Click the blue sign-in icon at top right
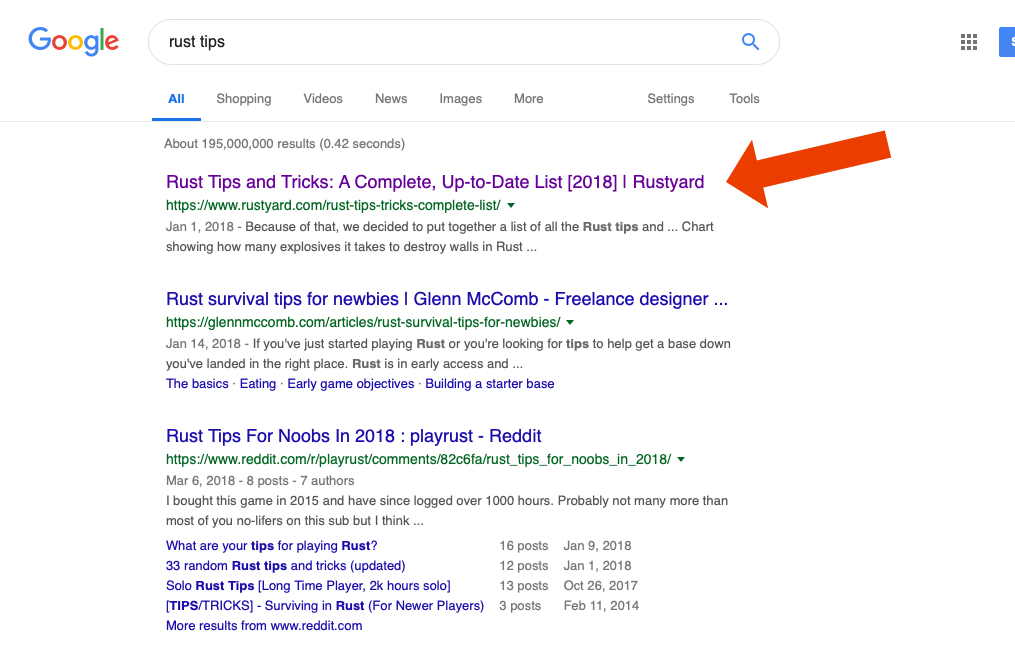The width and height of the screenshot is (1015, 648). 1007,41
